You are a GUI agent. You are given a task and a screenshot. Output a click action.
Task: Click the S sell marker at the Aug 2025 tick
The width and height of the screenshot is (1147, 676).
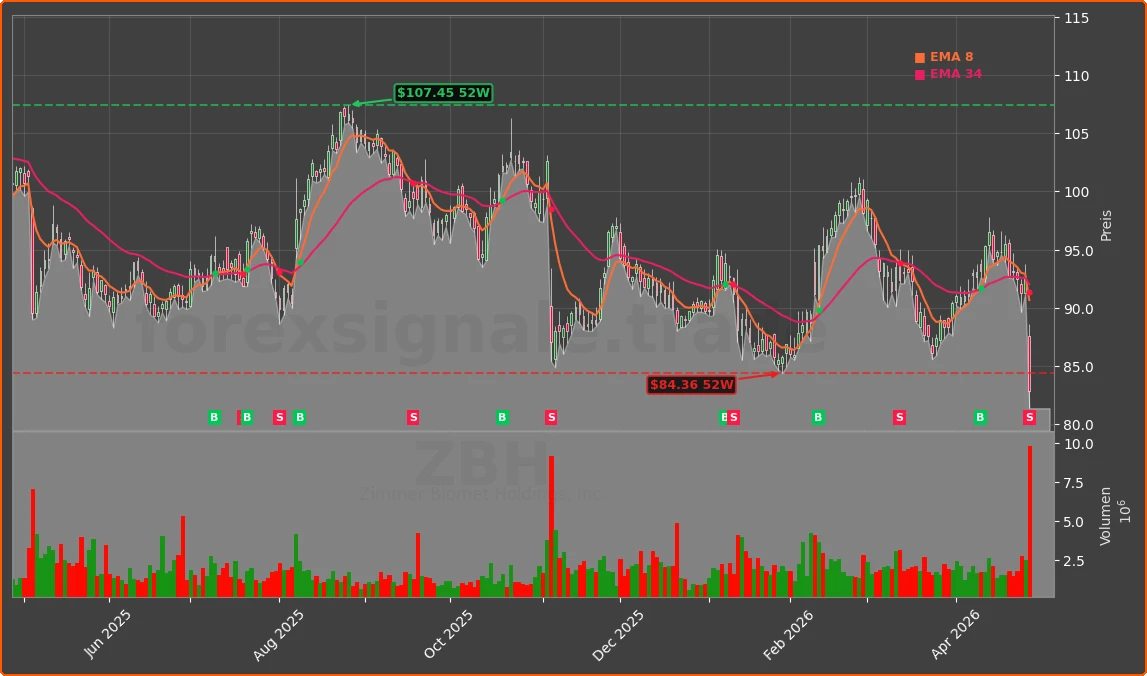point(279,417)
